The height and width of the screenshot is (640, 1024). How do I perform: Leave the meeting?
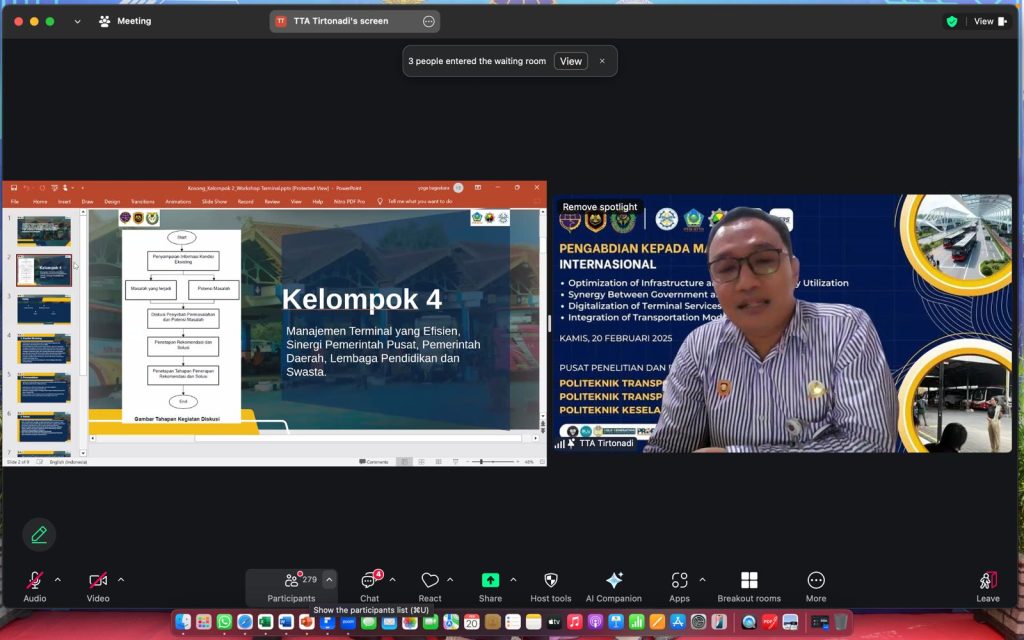987,586
